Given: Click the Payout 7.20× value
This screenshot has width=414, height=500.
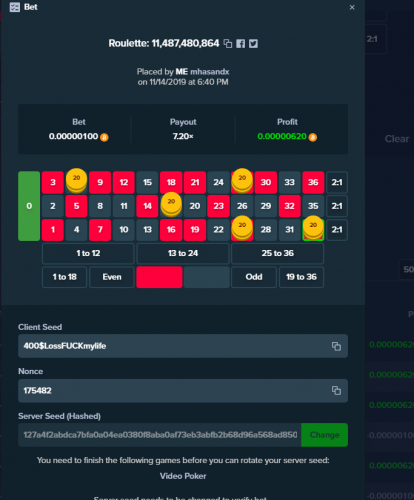Looking at the screenshot, I should point(183,136).
